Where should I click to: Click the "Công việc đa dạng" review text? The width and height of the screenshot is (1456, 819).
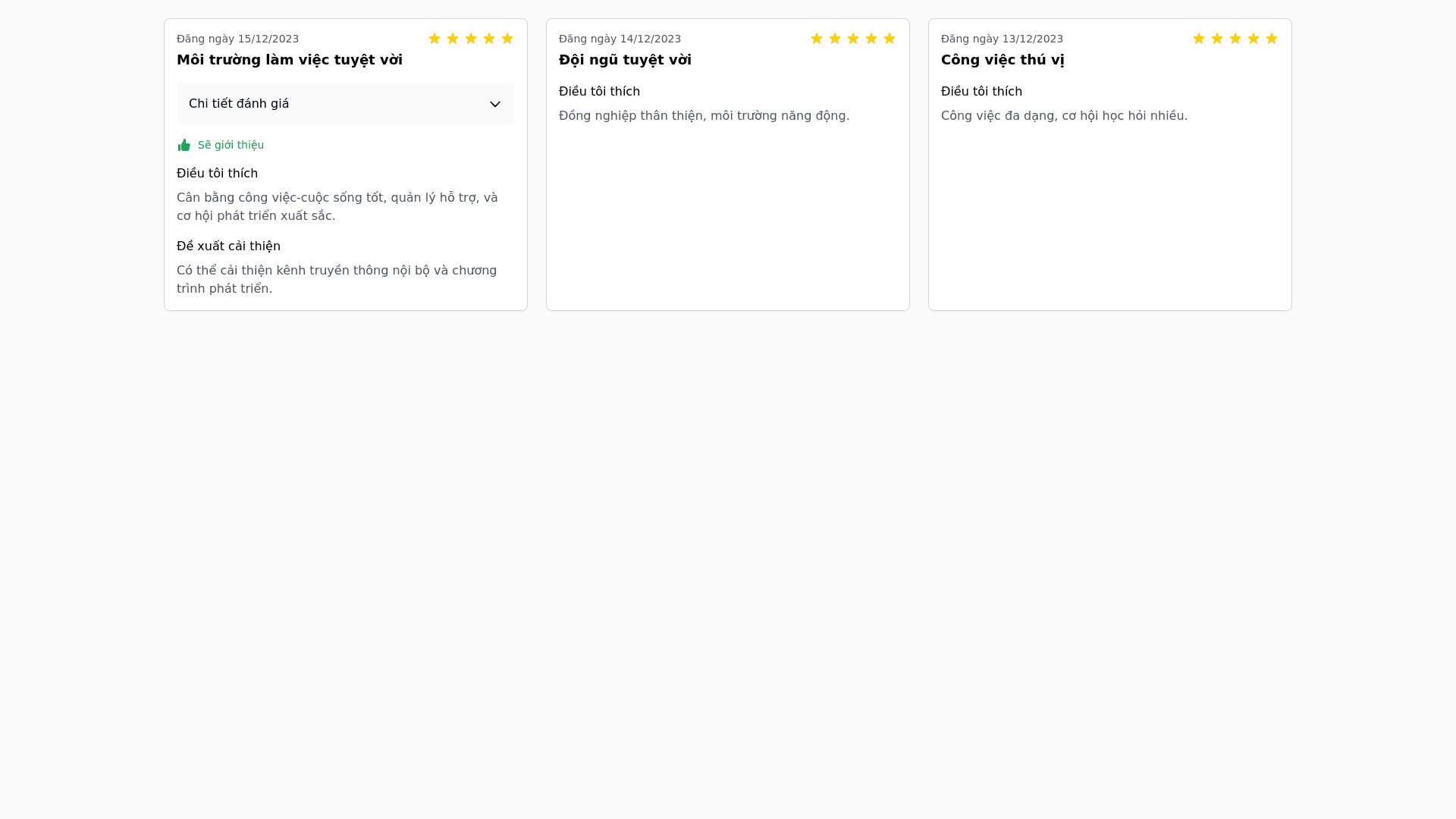coord(1064,116)
